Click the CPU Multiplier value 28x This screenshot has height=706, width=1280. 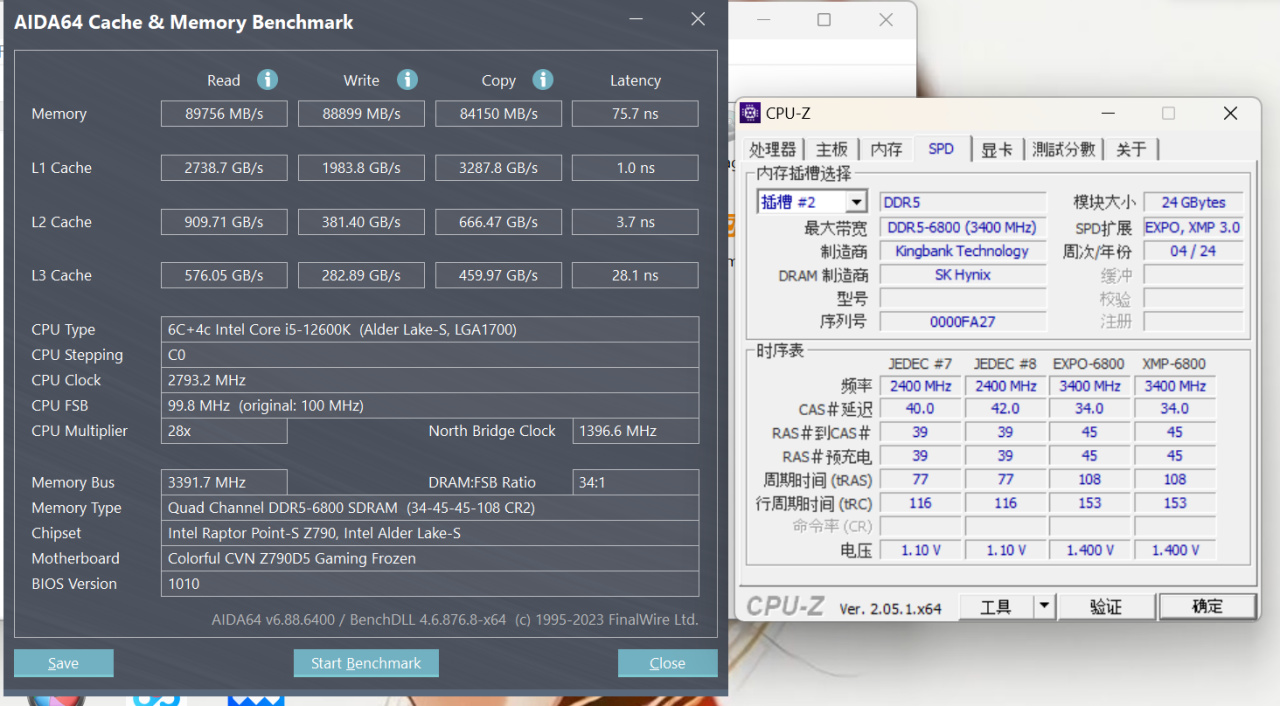click(224, 431)
